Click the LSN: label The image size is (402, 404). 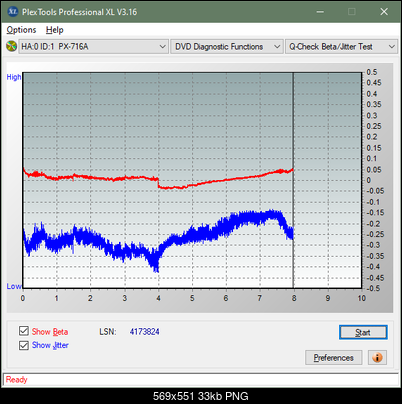point(108,332)
